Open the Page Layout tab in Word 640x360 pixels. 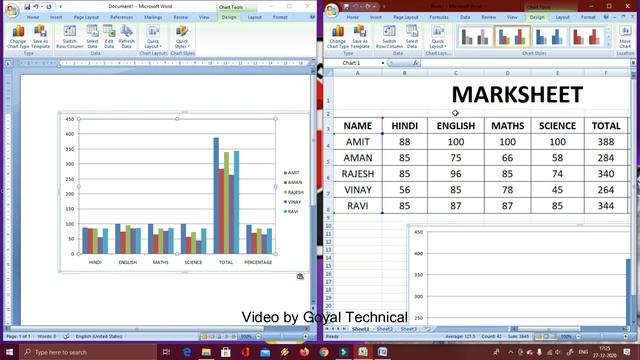86,17
